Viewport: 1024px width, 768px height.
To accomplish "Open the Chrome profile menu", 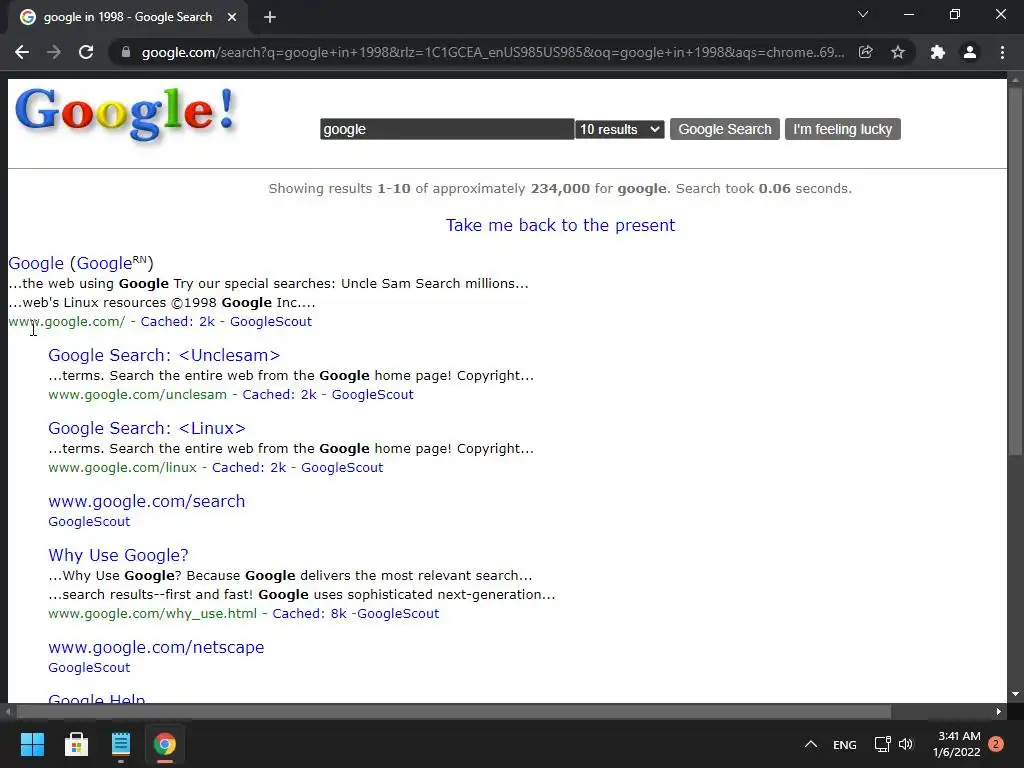I will click(x=970, y=52).
